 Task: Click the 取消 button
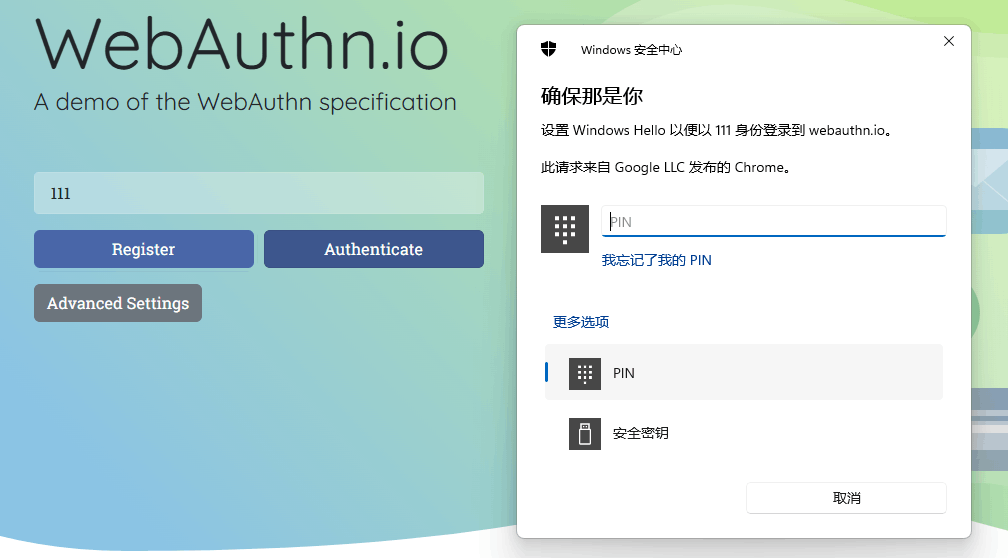(x=846, y=498)
